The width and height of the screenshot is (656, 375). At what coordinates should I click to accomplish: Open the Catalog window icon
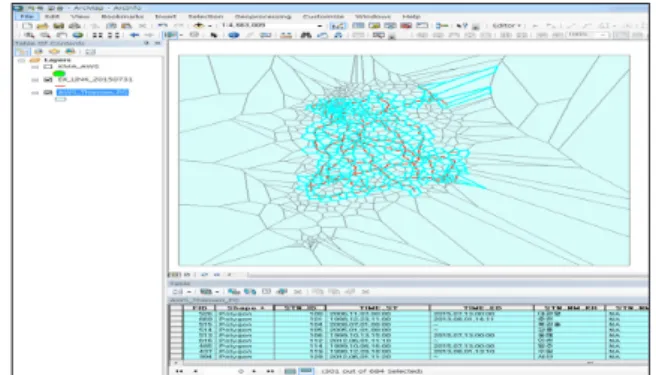pos(374,26)
